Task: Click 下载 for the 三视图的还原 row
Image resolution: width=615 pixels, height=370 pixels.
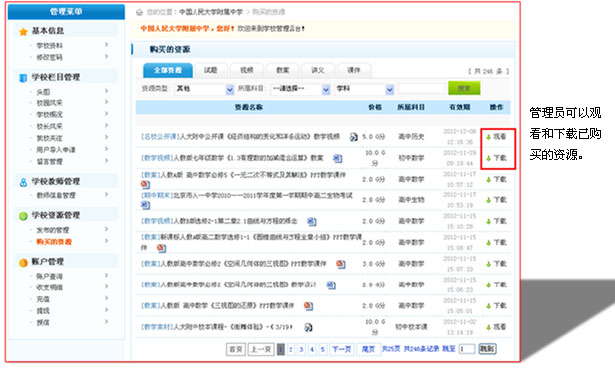Action: (496, 306)
